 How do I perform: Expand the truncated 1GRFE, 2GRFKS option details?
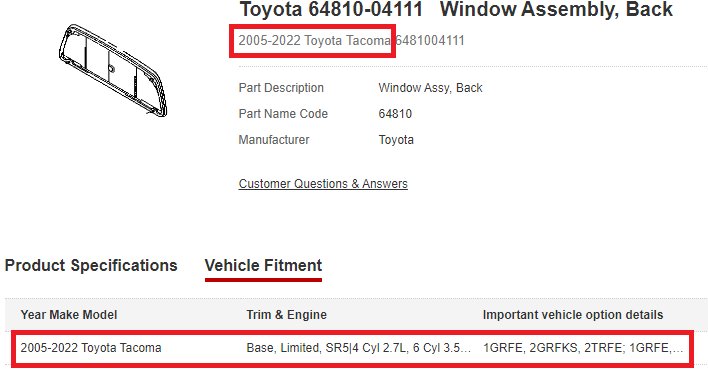point(583,348)
